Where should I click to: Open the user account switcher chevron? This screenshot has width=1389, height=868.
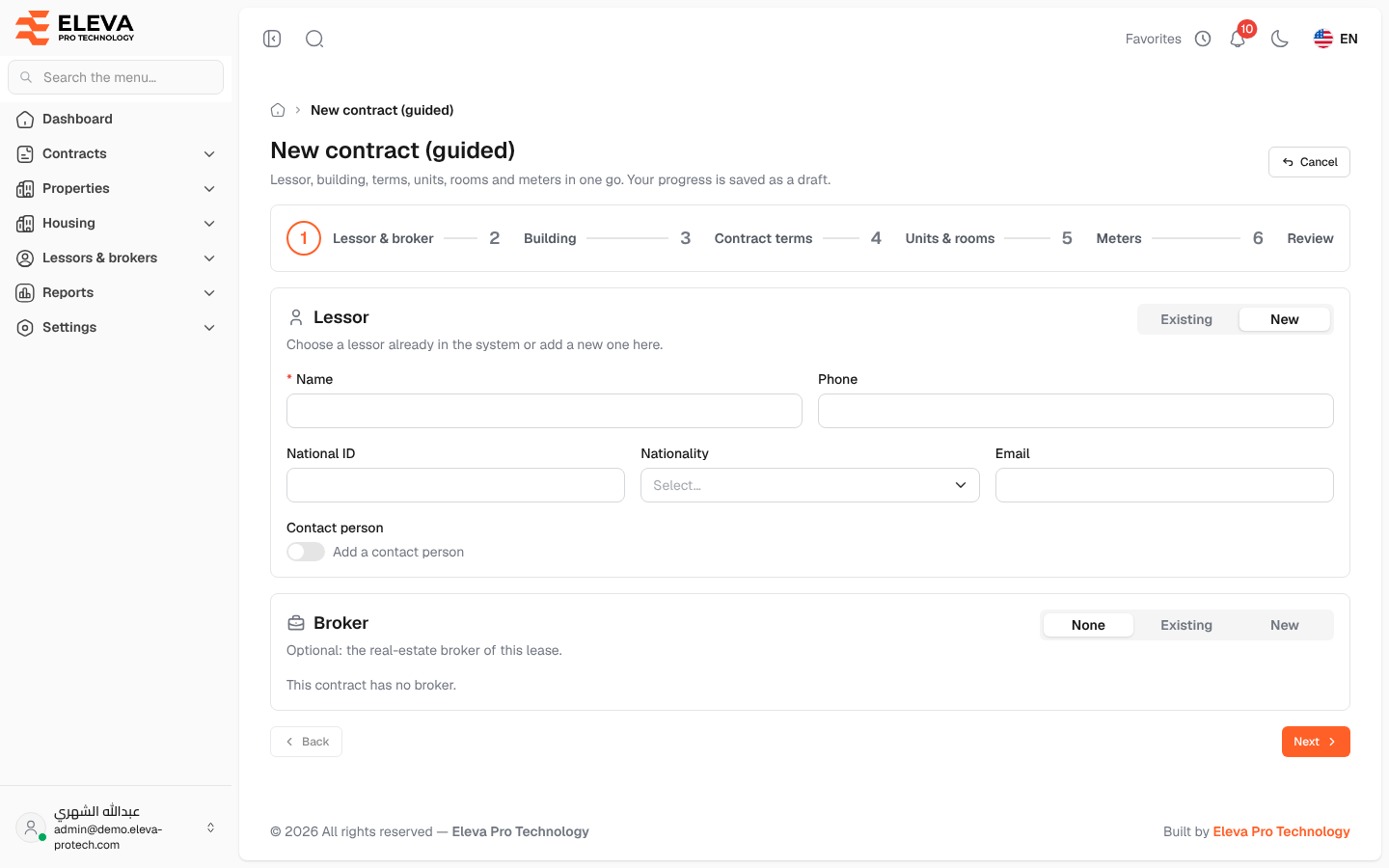210,827
